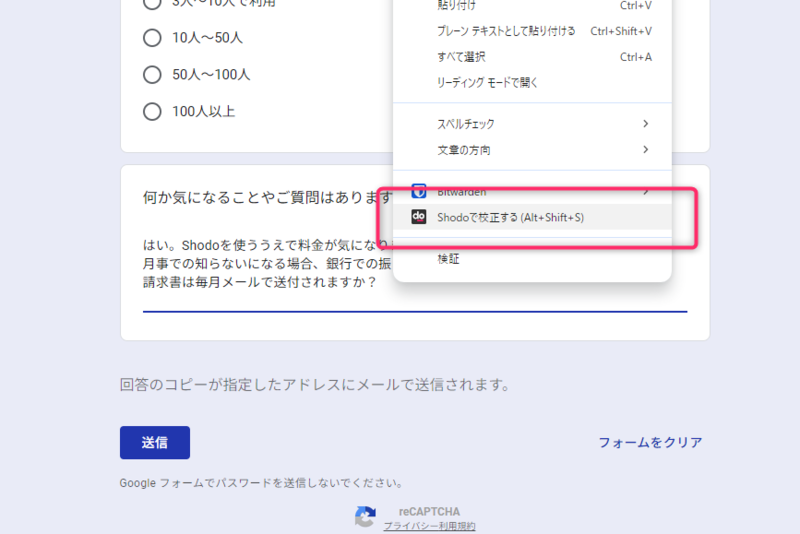Open the reCAPTCHA privacy and terms link
Image resolution: width=800 pixels, height=534 pixels.
tap(430, 526)
